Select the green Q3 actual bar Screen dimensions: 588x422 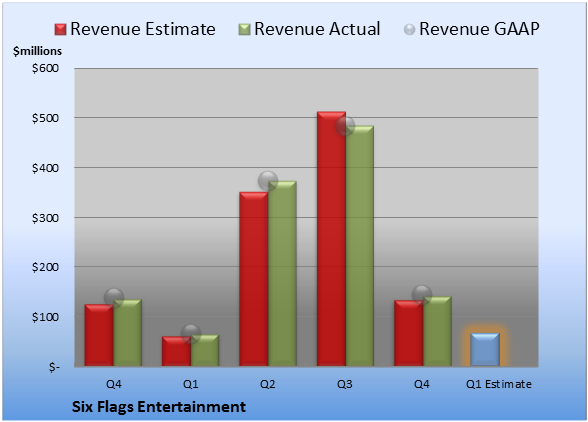[x=360, y=246]
